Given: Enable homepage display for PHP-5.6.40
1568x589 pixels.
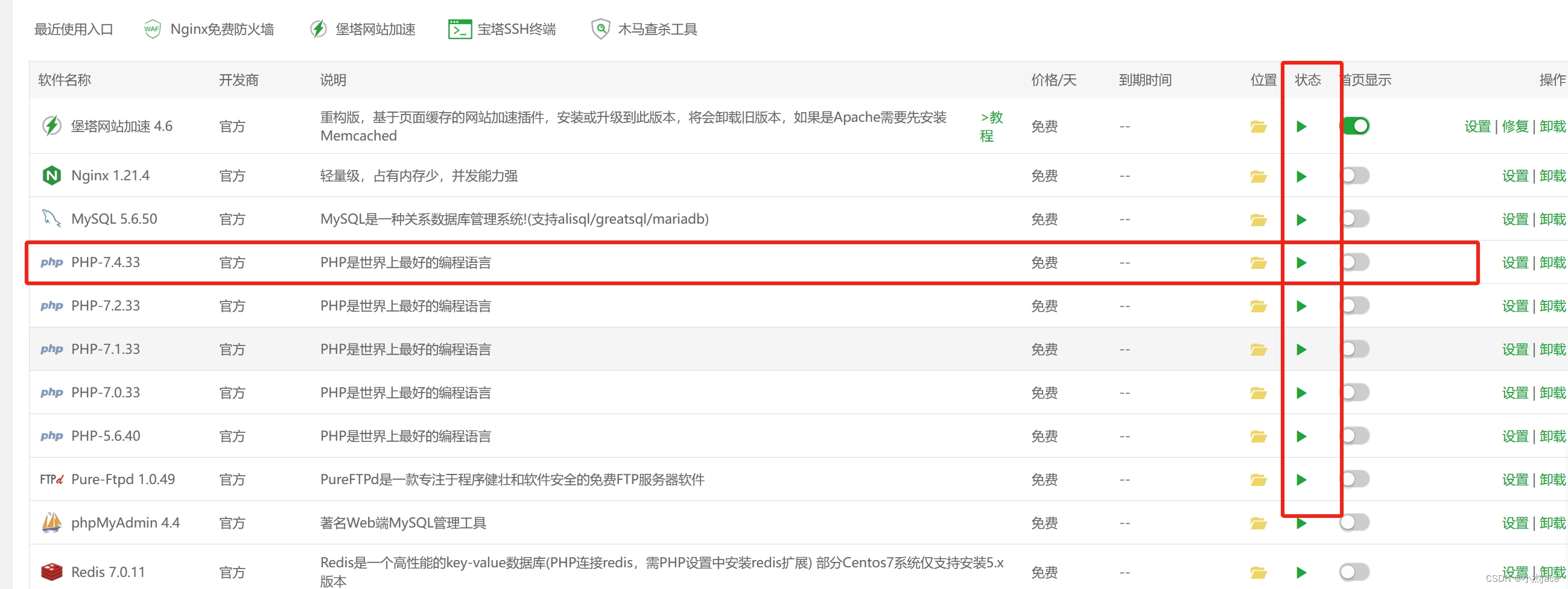Looking at the screenshot, I should click(x=1355, y=436).
